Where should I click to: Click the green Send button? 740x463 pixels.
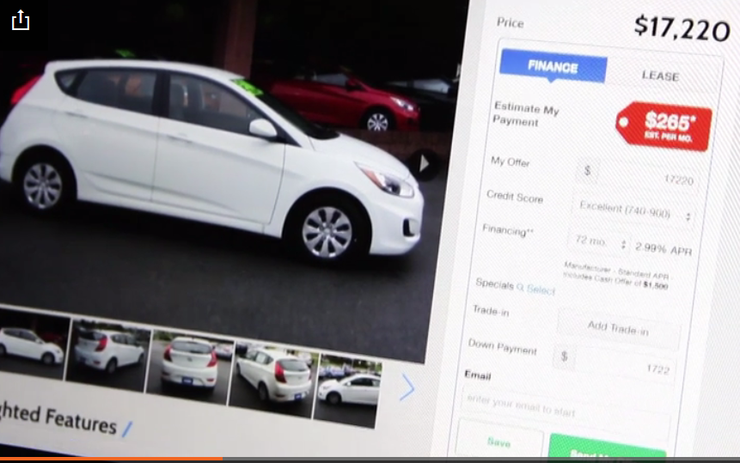[x=607, y=446]
